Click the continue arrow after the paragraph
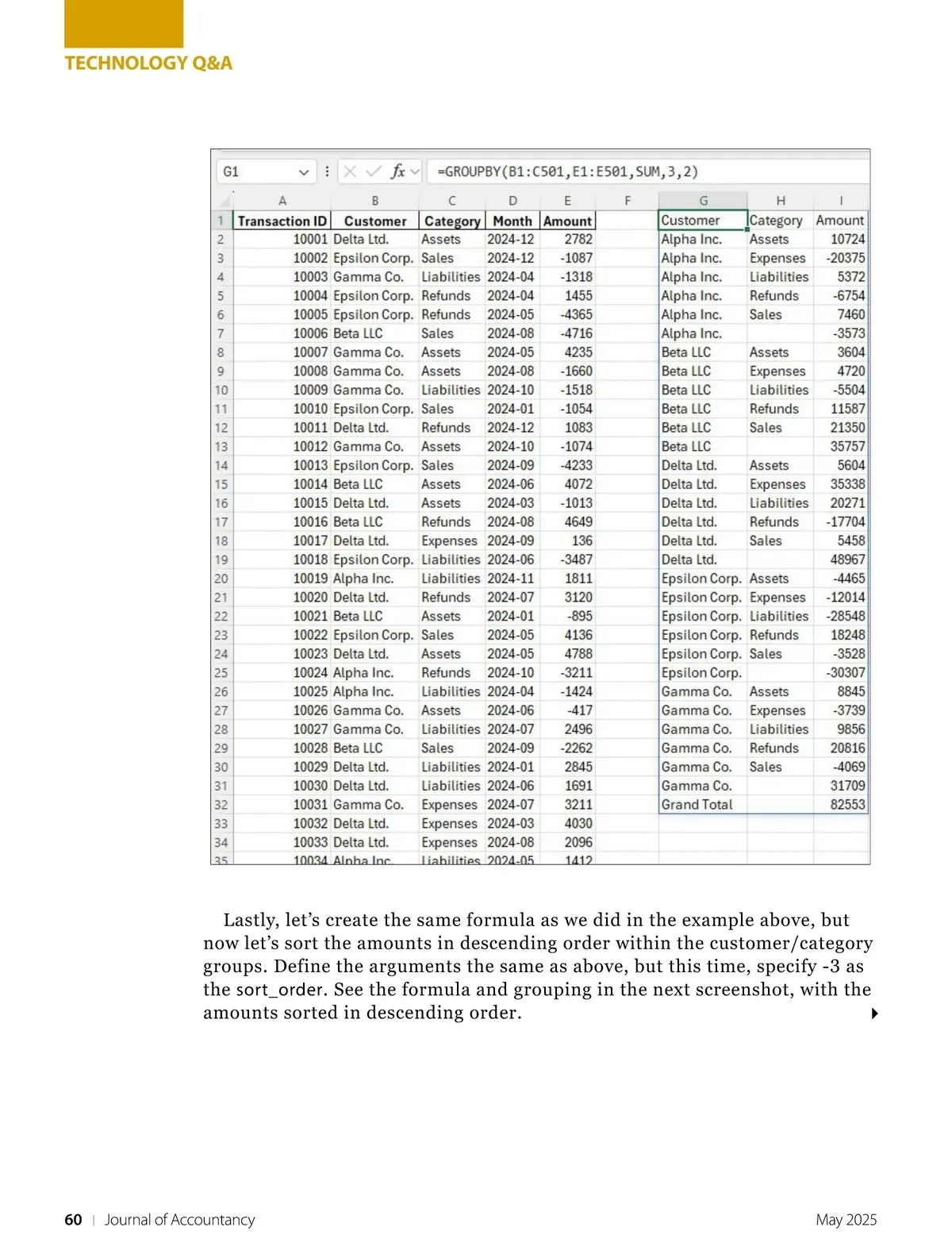Screen dimensions: 952x1250 tap(874, 1013)
